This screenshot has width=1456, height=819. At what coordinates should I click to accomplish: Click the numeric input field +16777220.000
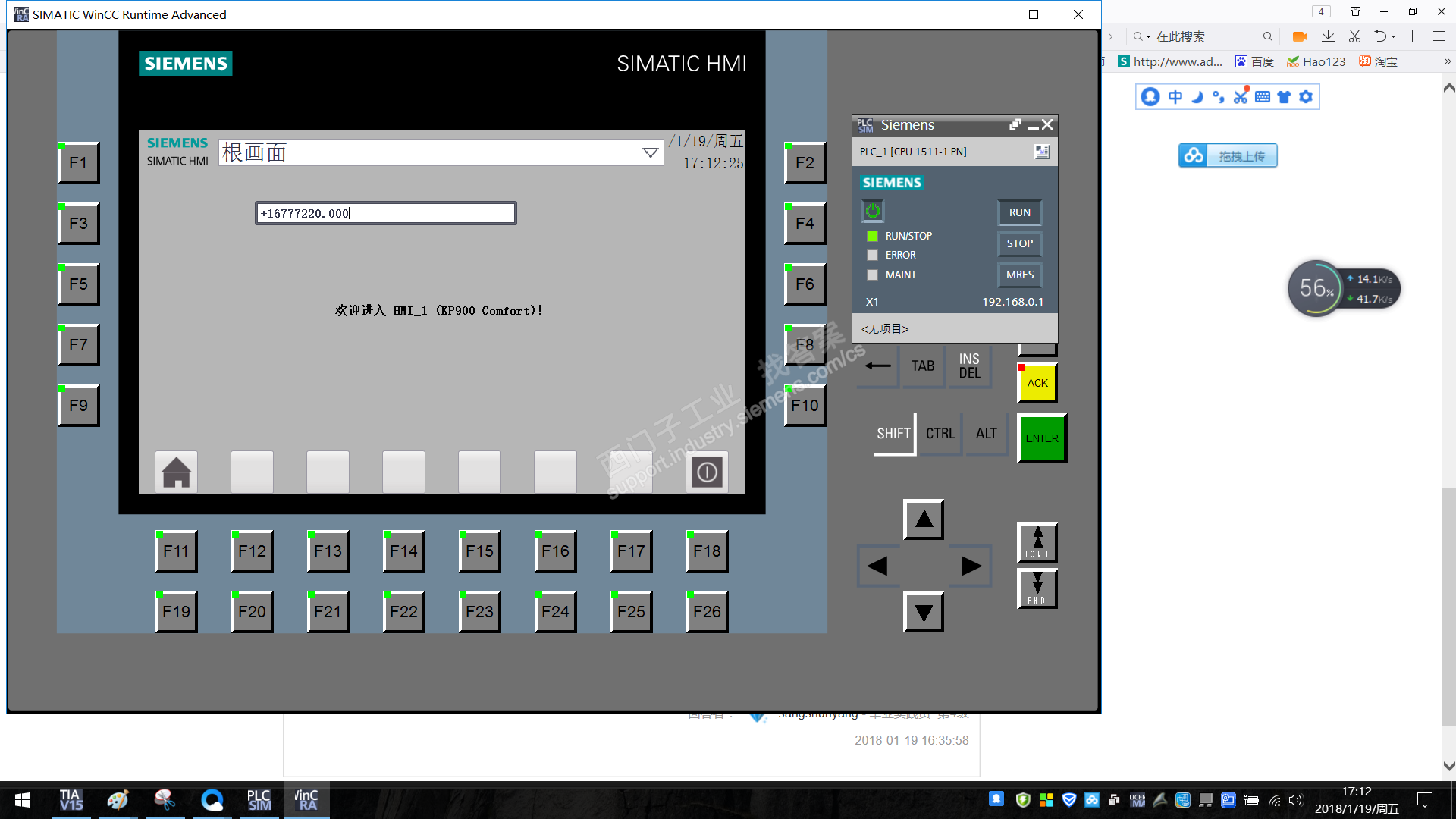tap(385, 213)
